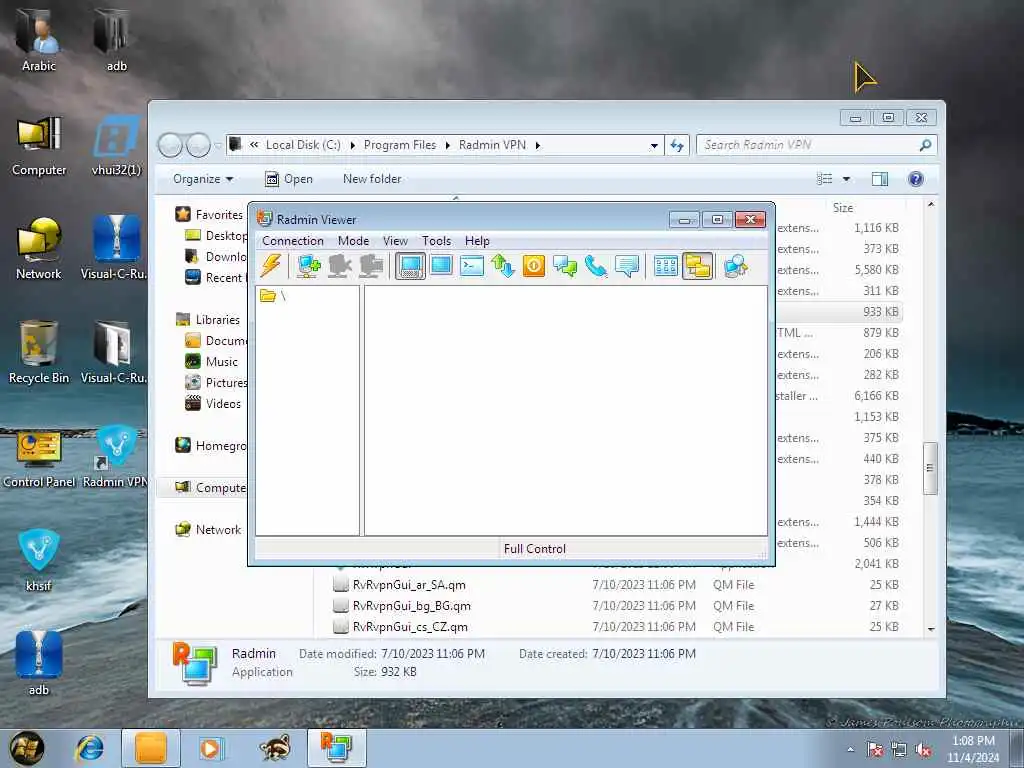Open the Mode menu

tap(353, 241)
